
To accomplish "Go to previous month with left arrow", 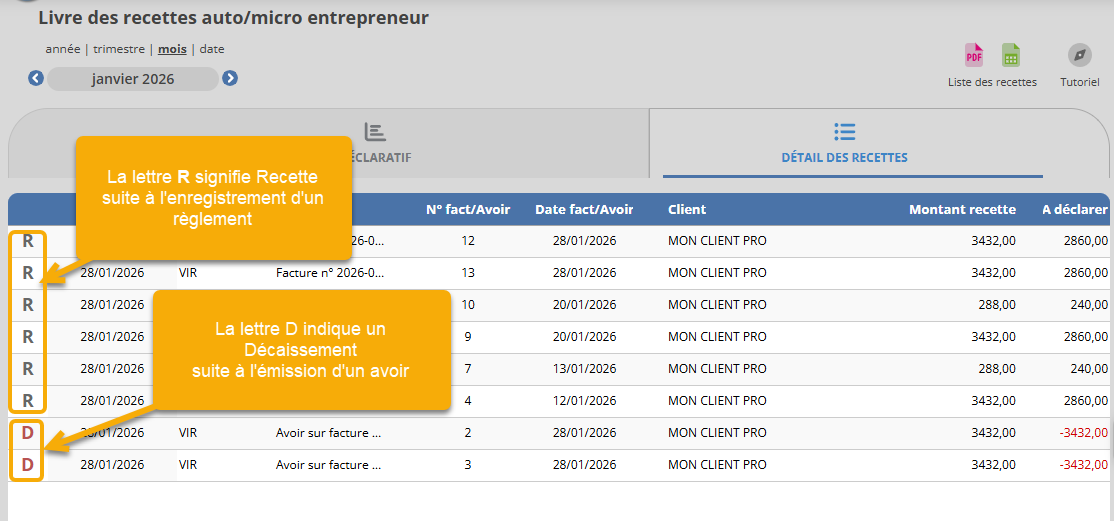I will [36, 78].
